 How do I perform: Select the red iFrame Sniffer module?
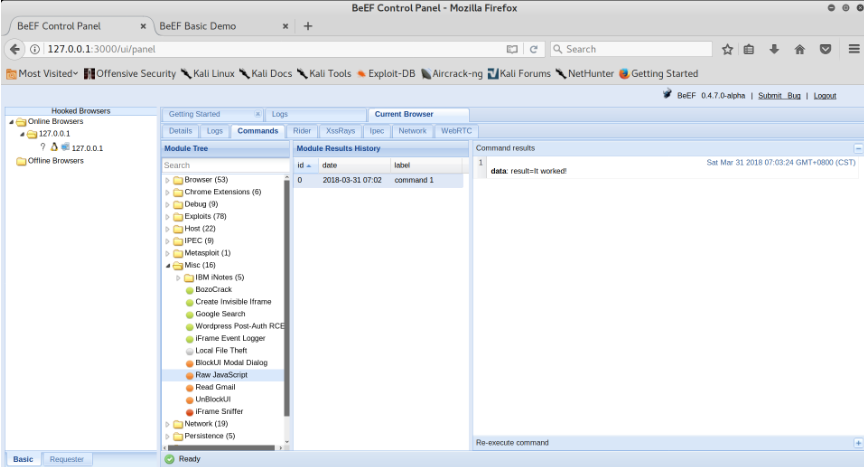pos(219,411)
